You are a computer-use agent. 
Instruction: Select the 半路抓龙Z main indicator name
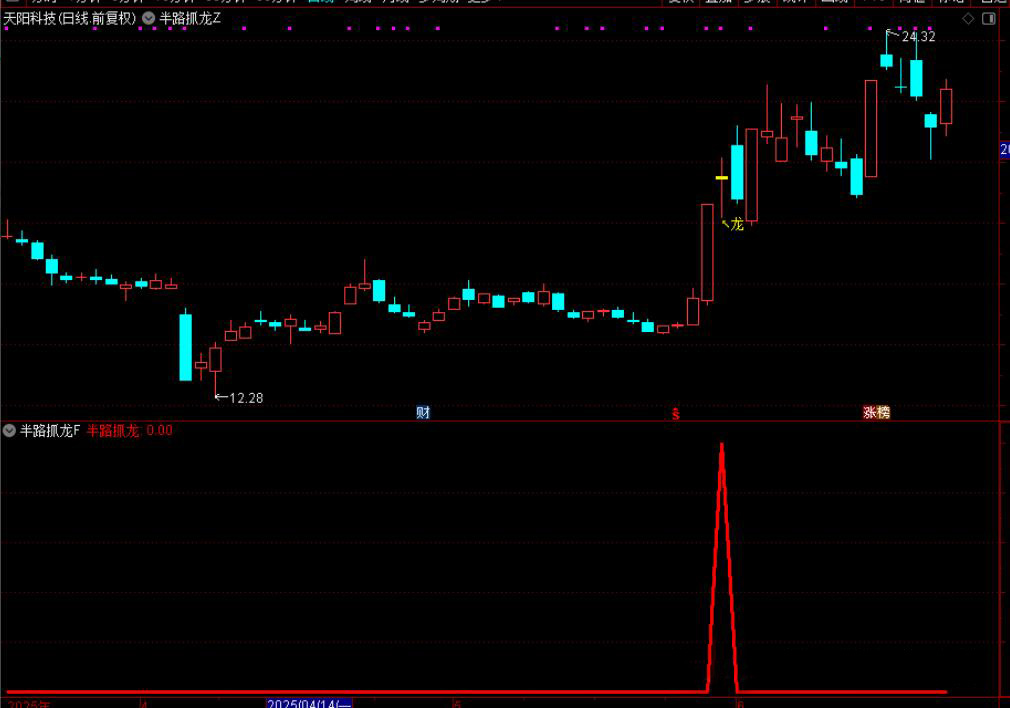190,18
